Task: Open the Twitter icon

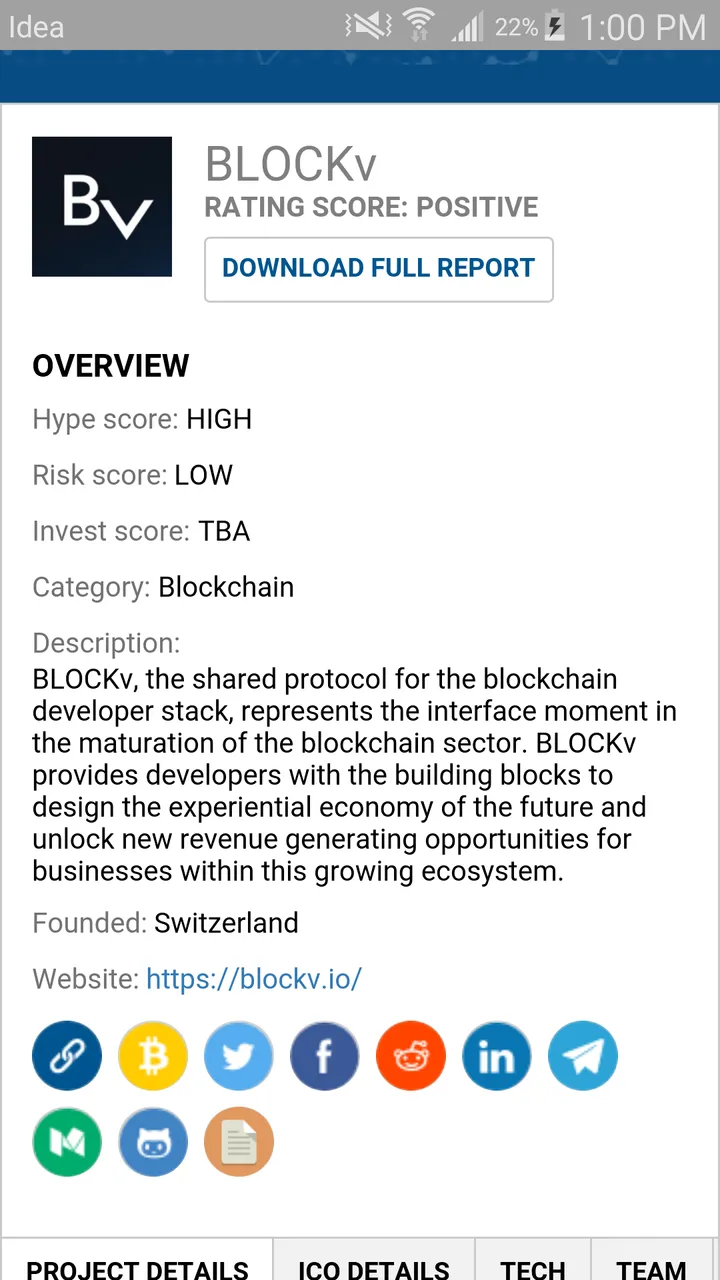Action: point(239,1055)
